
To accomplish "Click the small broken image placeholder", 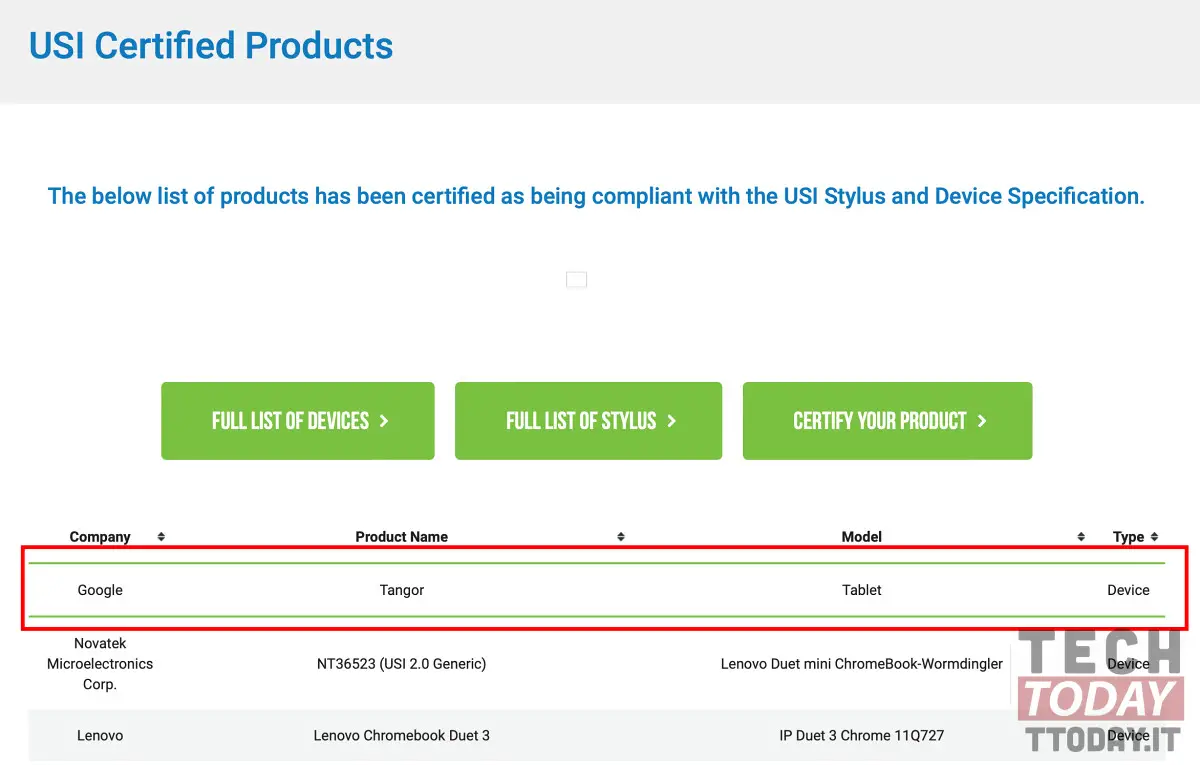I will click(576, 280).
